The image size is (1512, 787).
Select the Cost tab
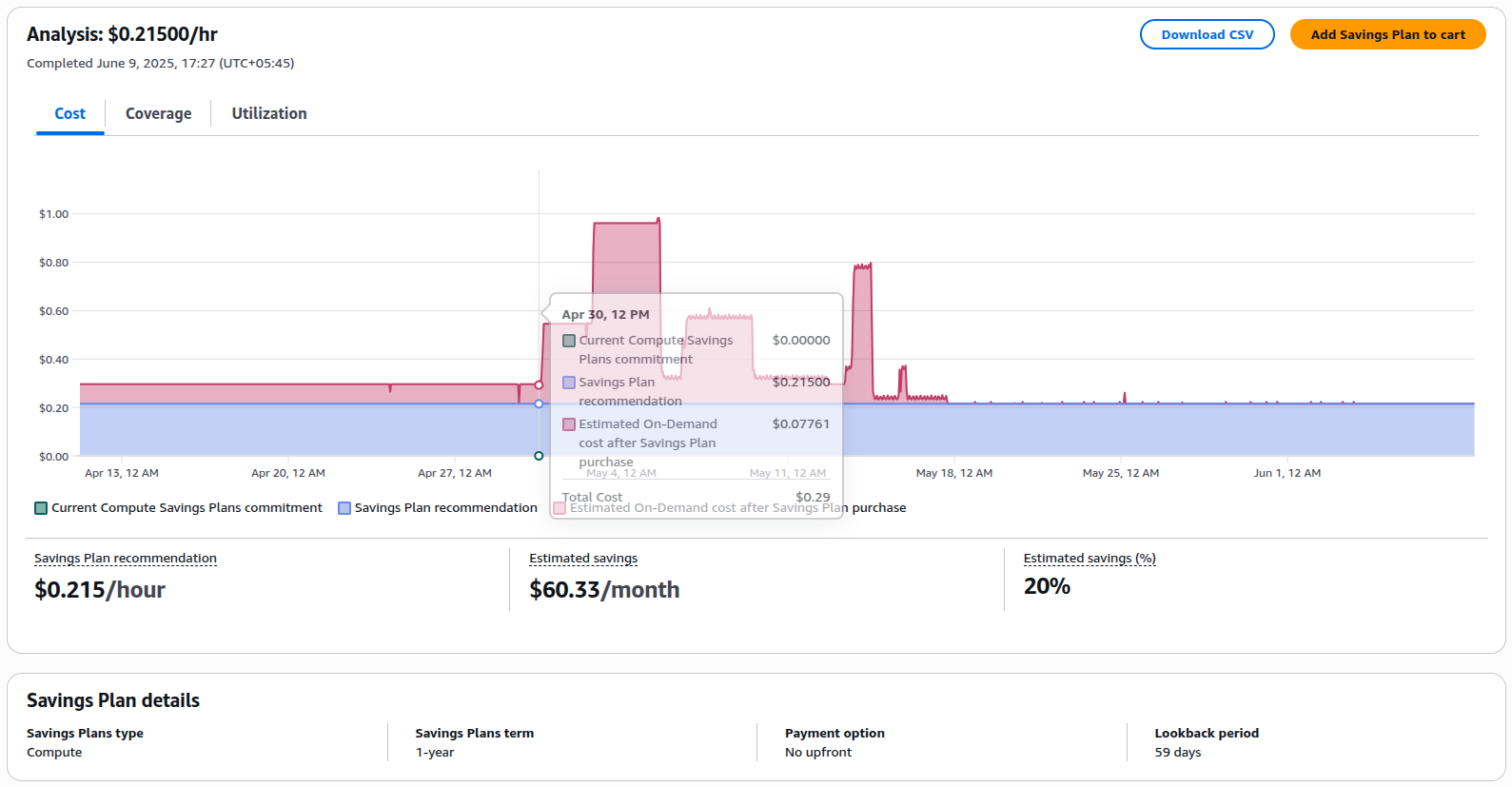[69, 113]
